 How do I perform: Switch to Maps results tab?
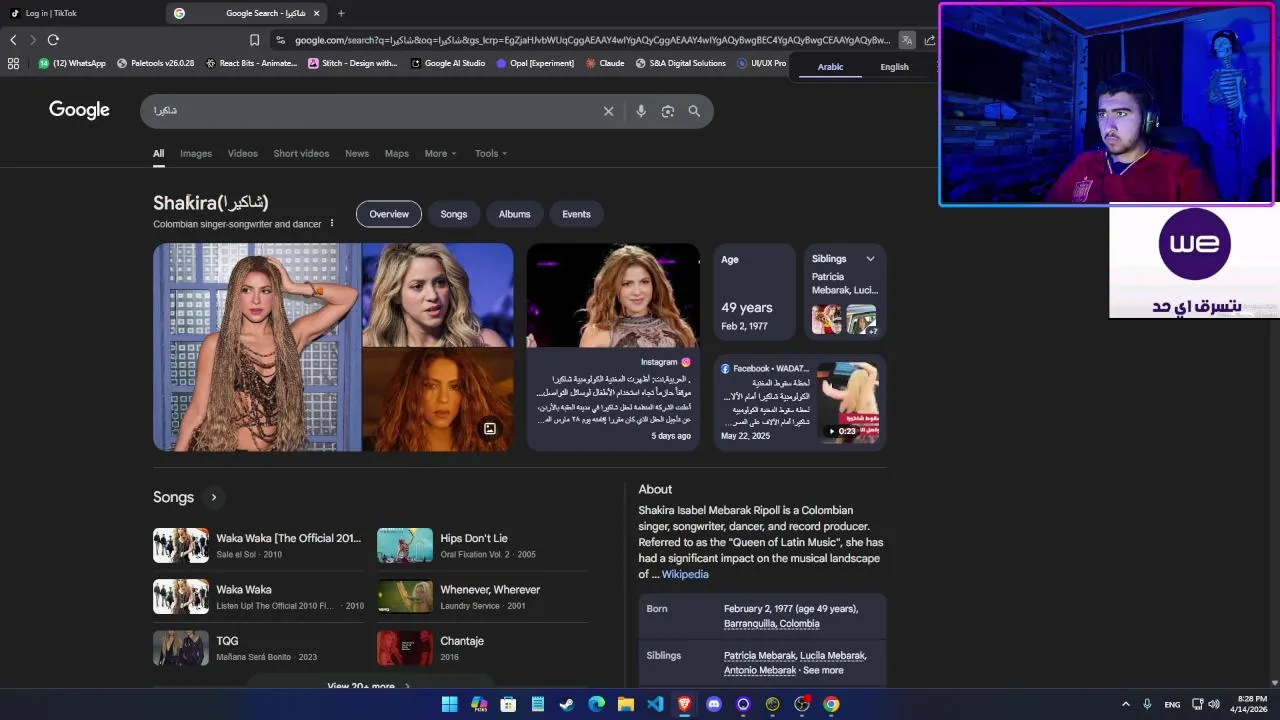pyautogui.click(x=397, y=153)
